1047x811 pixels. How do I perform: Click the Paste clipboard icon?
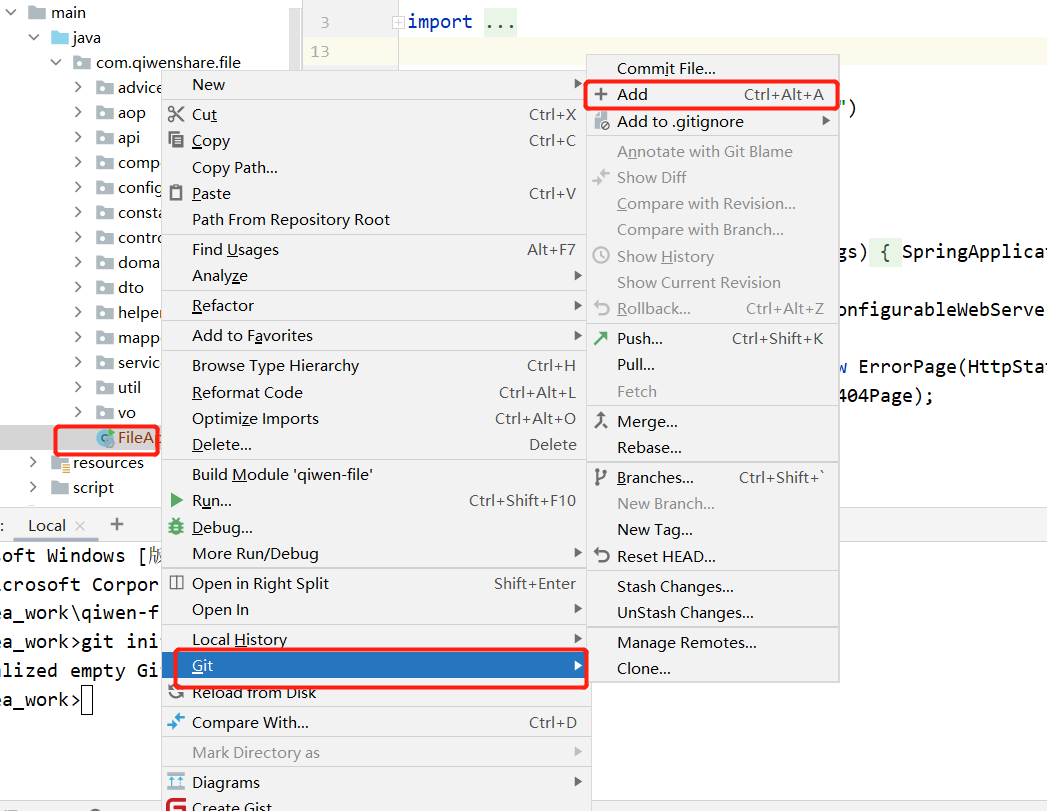coord(176,193)
